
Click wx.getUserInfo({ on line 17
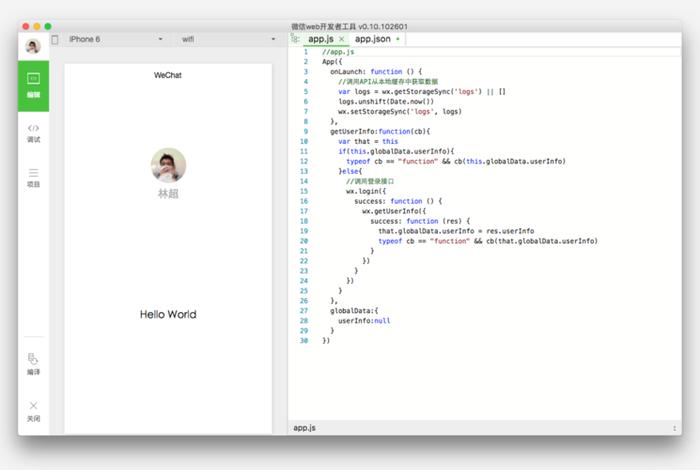[394, 211]
